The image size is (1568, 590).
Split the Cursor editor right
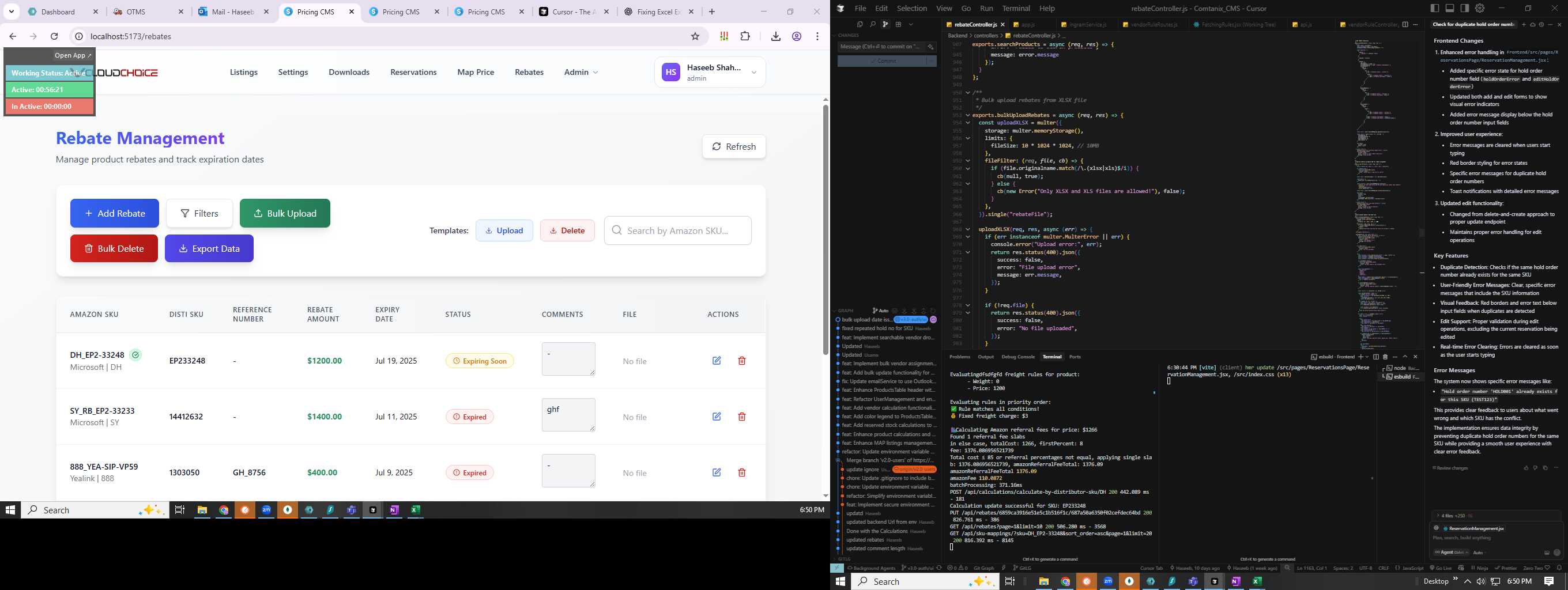[1405, 24]
